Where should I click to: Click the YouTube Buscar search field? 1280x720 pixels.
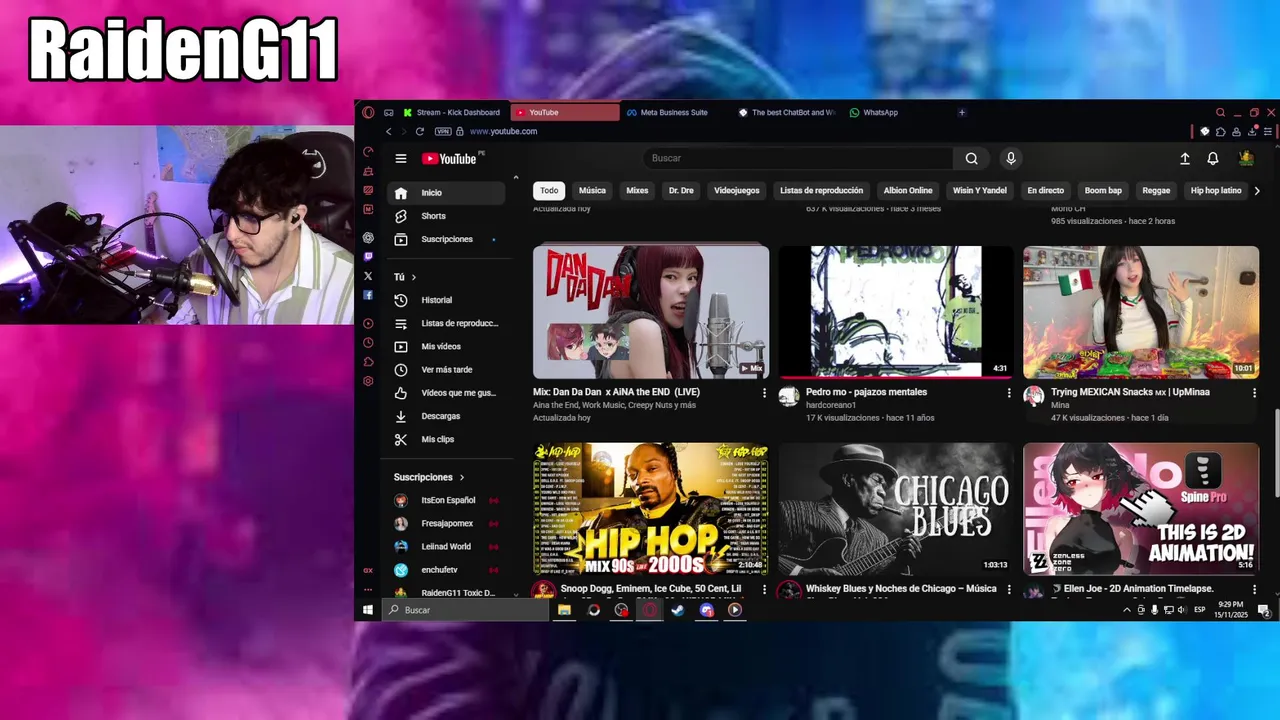click(x=800, y=158)
